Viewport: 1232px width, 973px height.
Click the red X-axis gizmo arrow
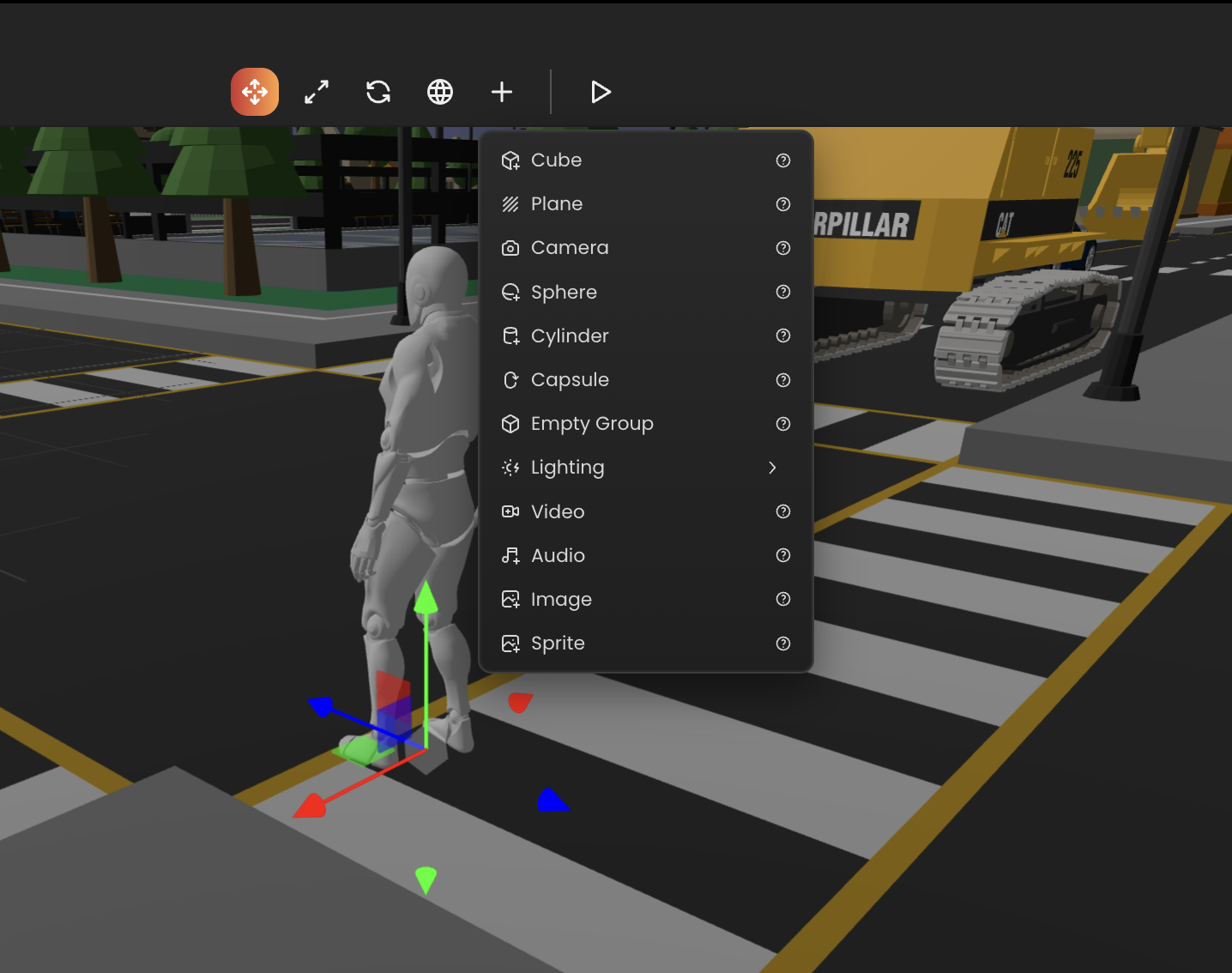point(311,806)
